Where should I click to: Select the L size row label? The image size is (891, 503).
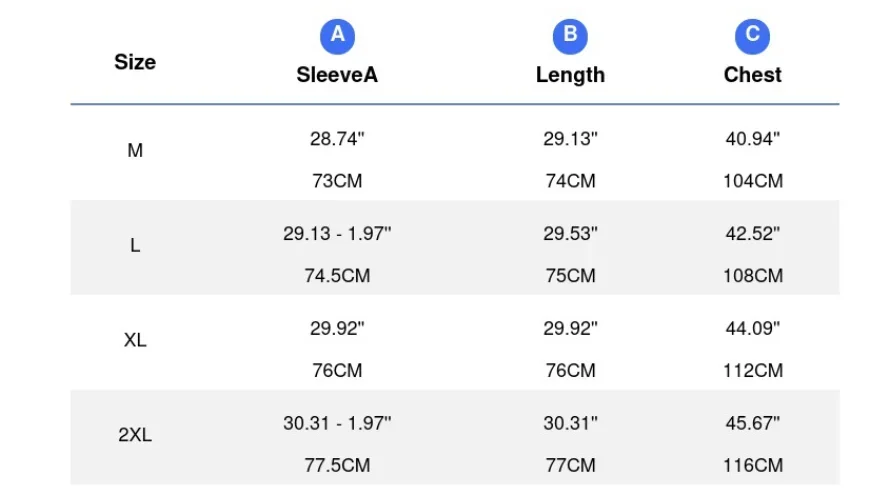(x=135, y=246)
